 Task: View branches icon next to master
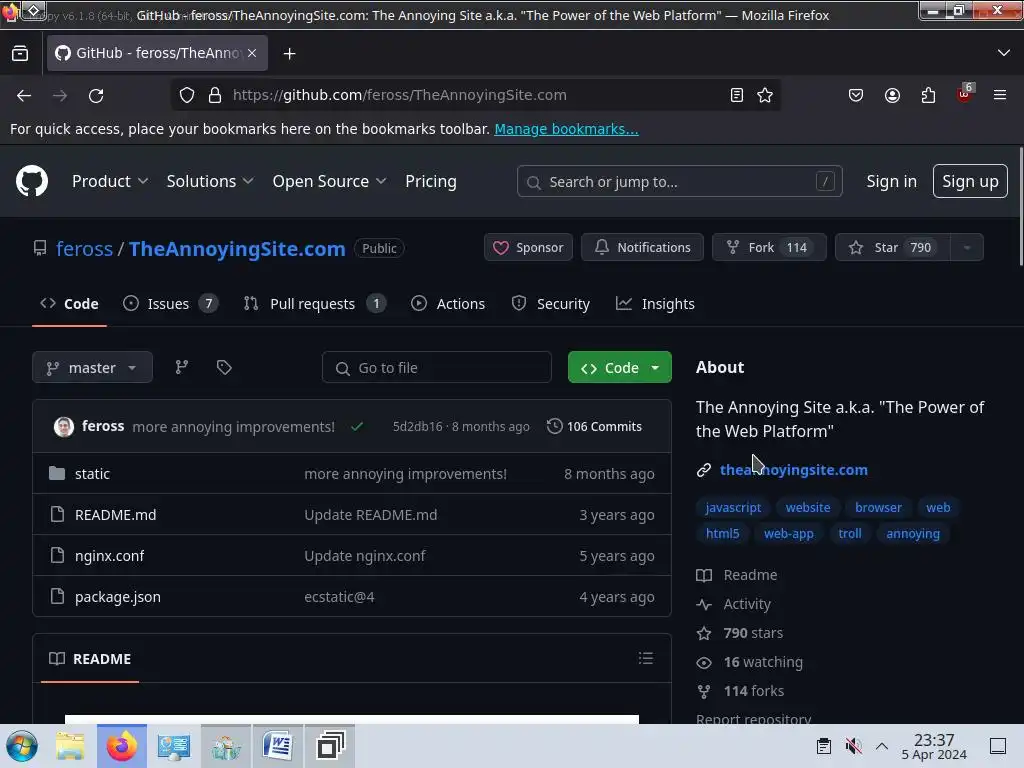[182, 367]
